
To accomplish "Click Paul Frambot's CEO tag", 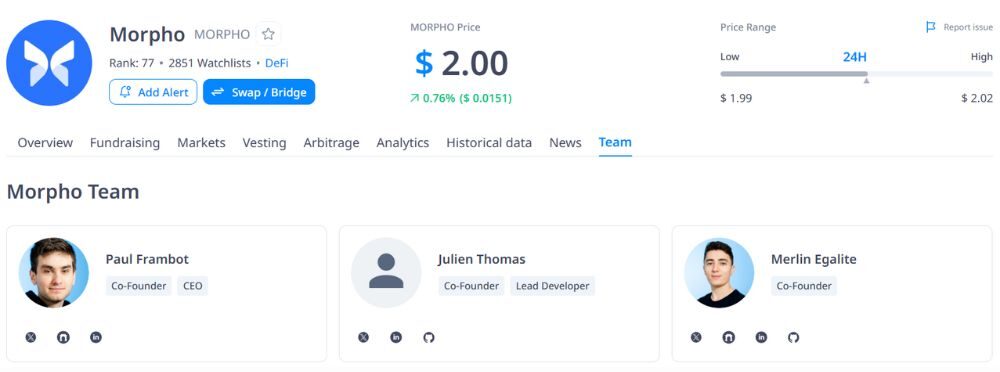I will coord(193,286).
